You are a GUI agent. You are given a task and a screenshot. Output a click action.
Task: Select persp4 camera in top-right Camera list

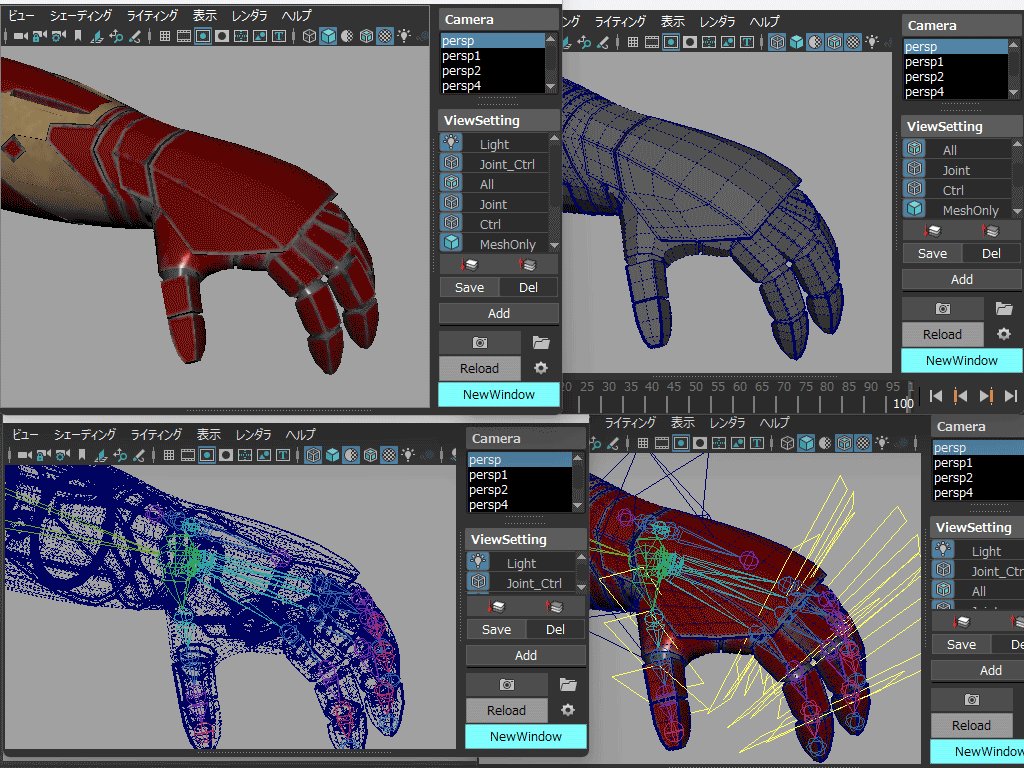955,91
